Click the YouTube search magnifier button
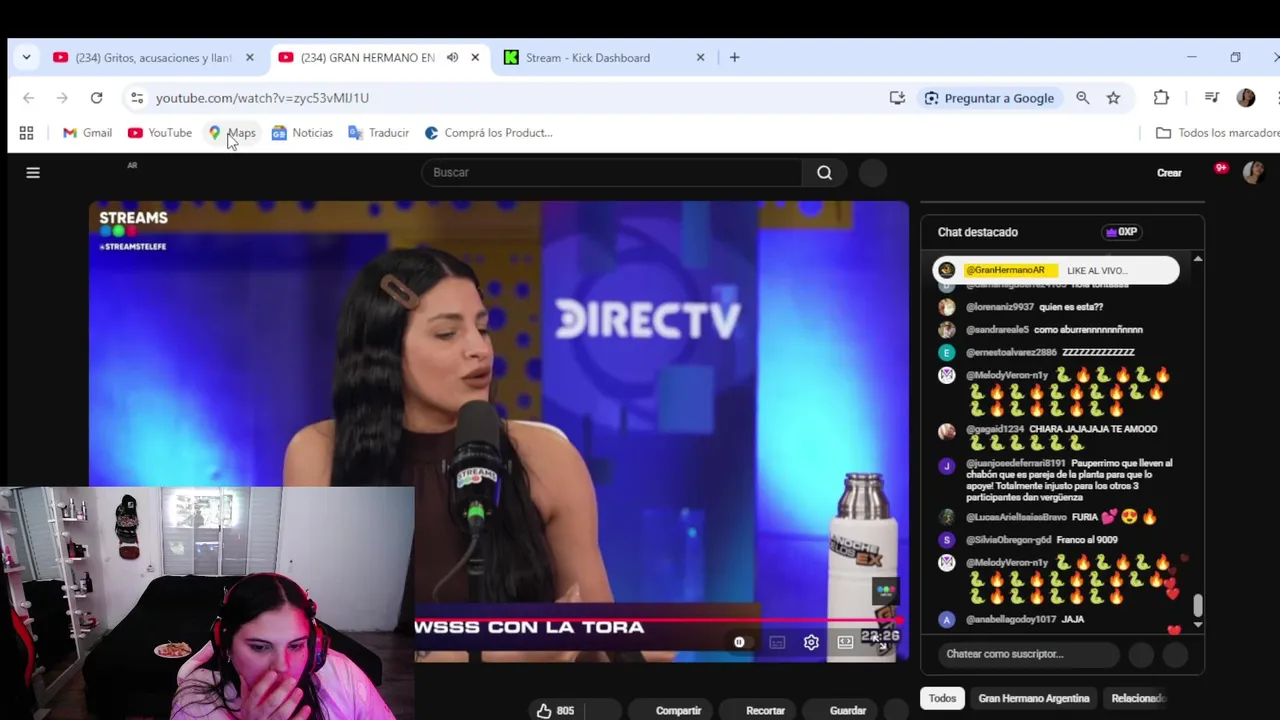Image resolution: width=1280 pixels, height=720 pixels. click(x=824, y=173)
